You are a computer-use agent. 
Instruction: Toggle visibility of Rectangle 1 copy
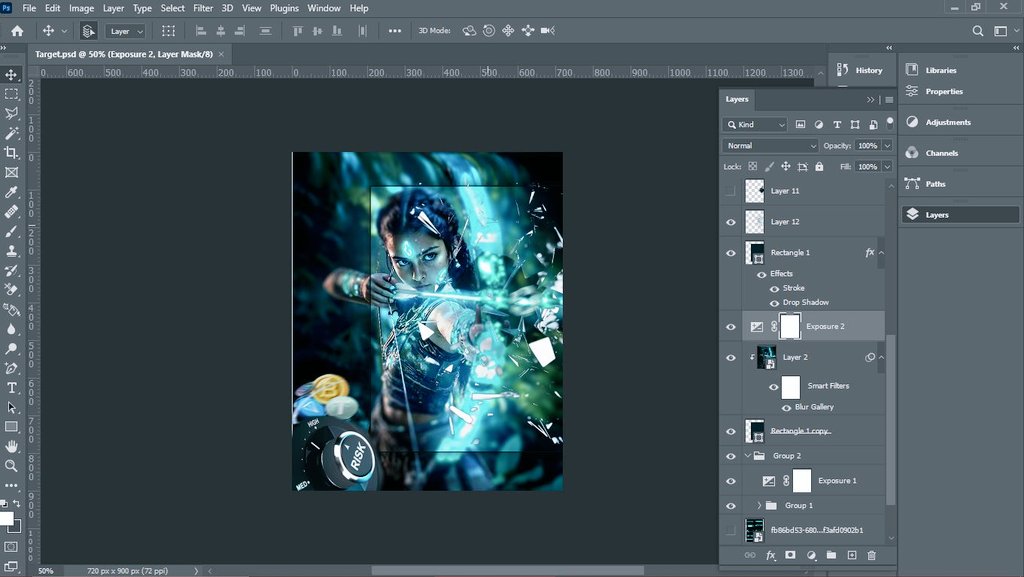[x=731, y=430]
